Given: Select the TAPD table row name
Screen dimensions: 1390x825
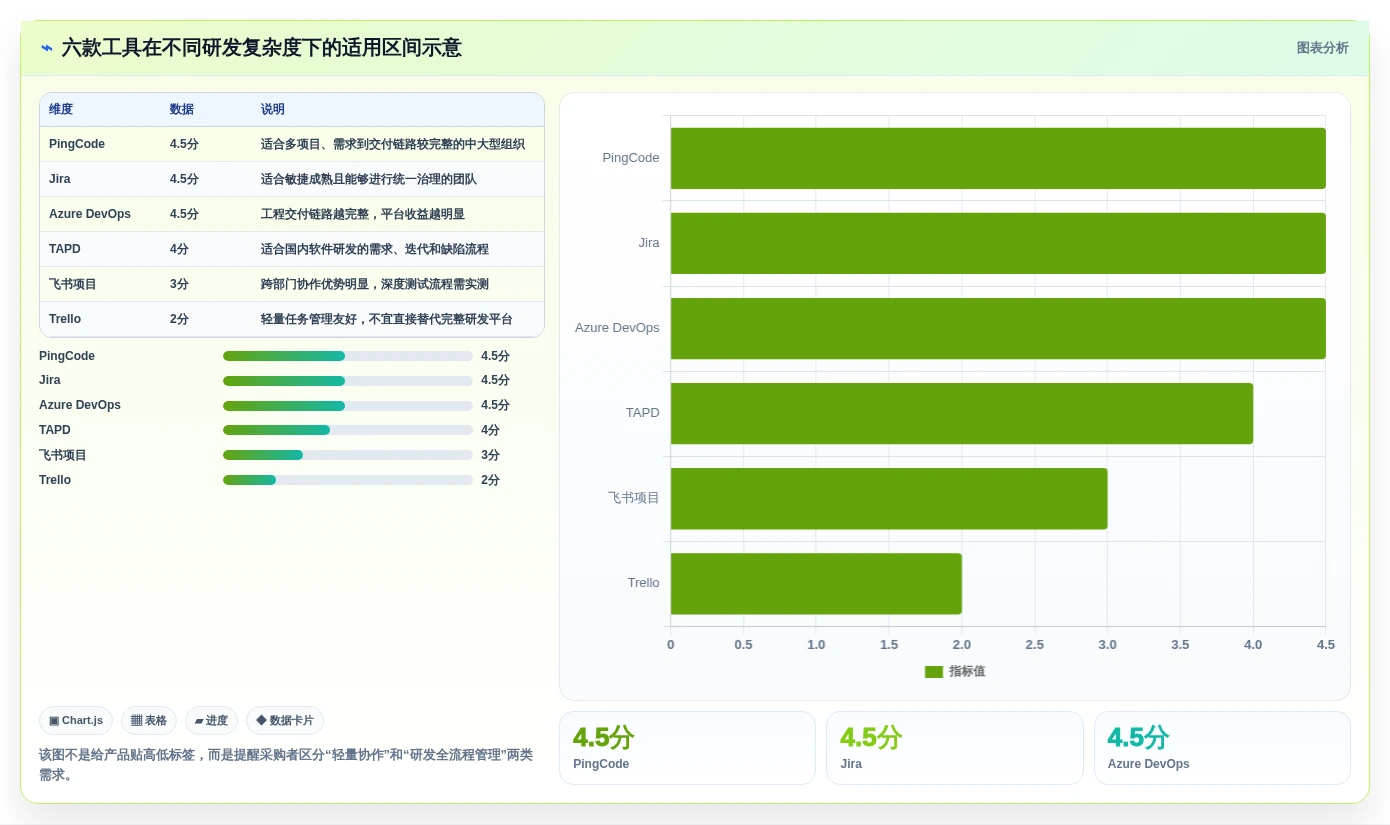Looking at the screenshot, I should click(x=65, y=249).
